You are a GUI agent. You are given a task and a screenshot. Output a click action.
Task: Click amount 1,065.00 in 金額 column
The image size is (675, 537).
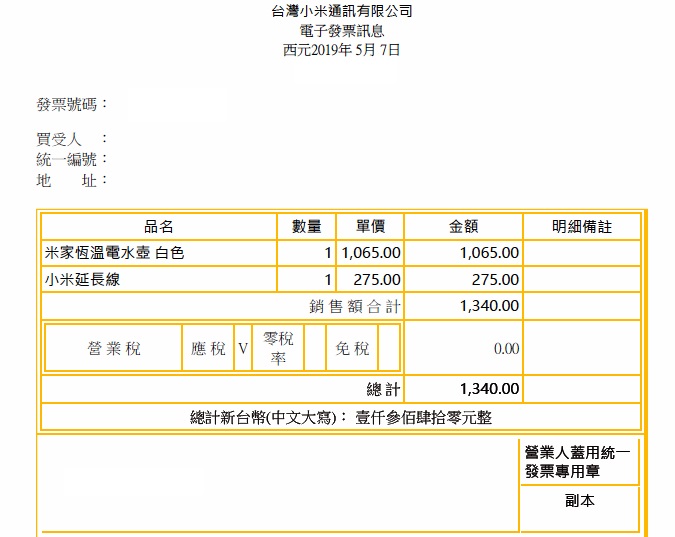(x=489, y=253)
